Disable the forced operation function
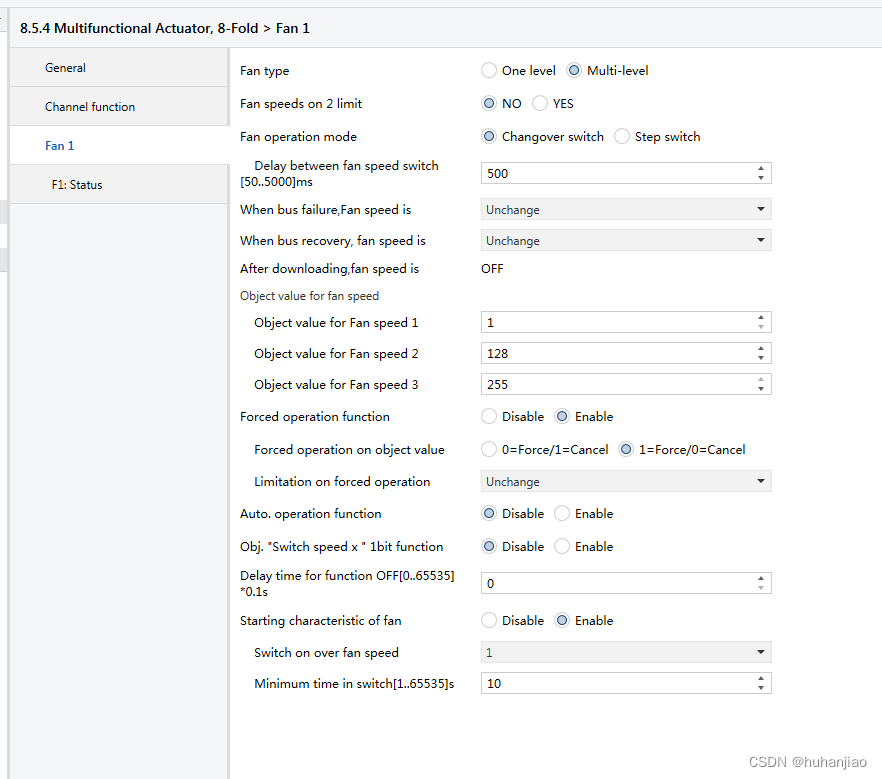The height and width of the screenshot is (779, 882). click(489, 417)
